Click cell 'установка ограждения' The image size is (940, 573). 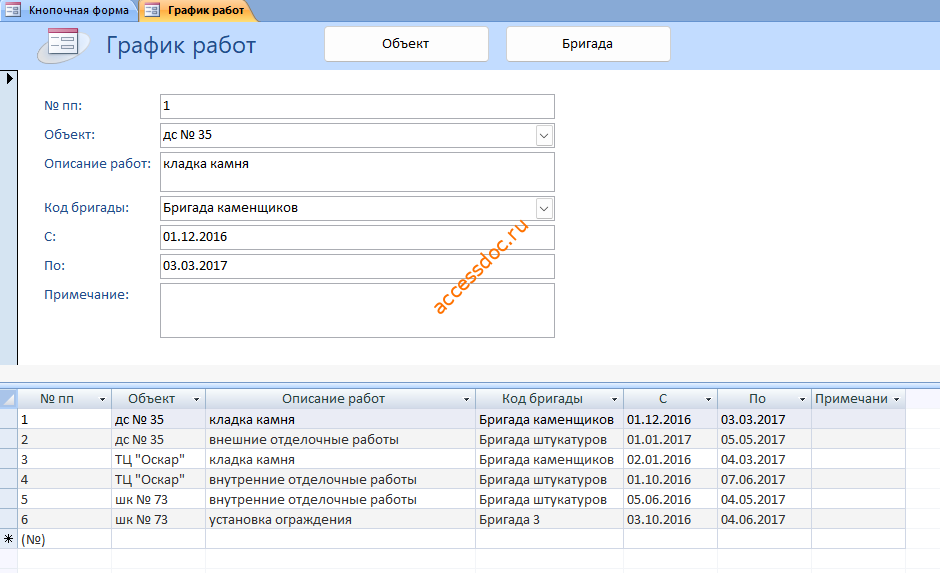[340, 519]
